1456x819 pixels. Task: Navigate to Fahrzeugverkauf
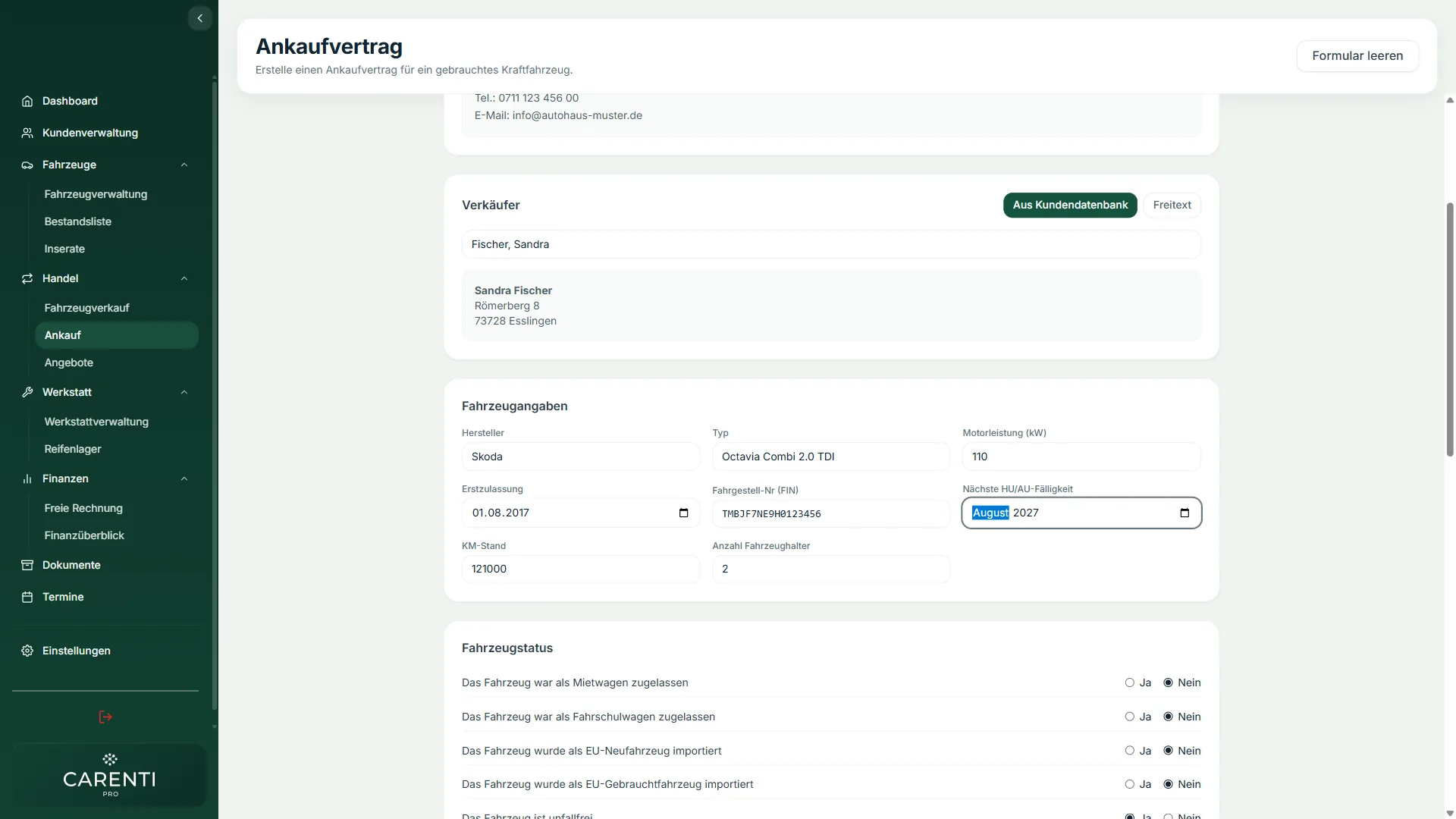click(x=87, y=308)
